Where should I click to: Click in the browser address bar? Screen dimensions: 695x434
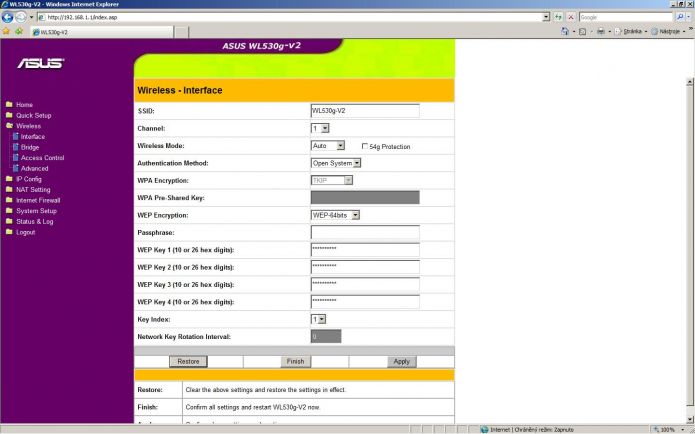[290, 17]
